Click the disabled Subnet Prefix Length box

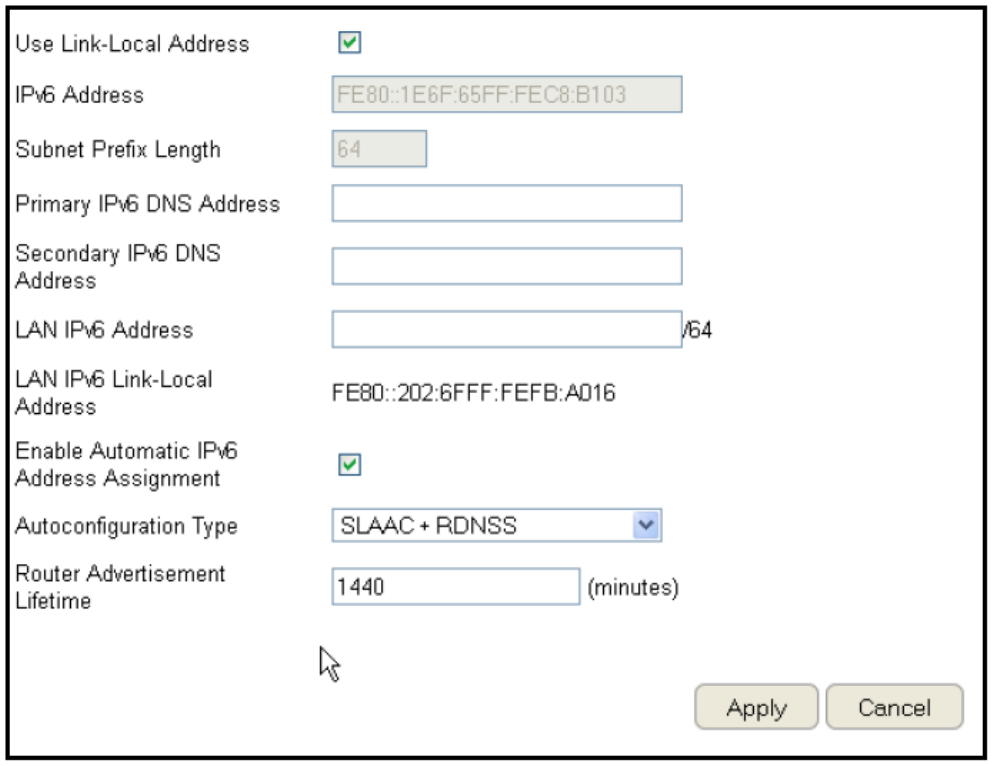coord(379,149)
